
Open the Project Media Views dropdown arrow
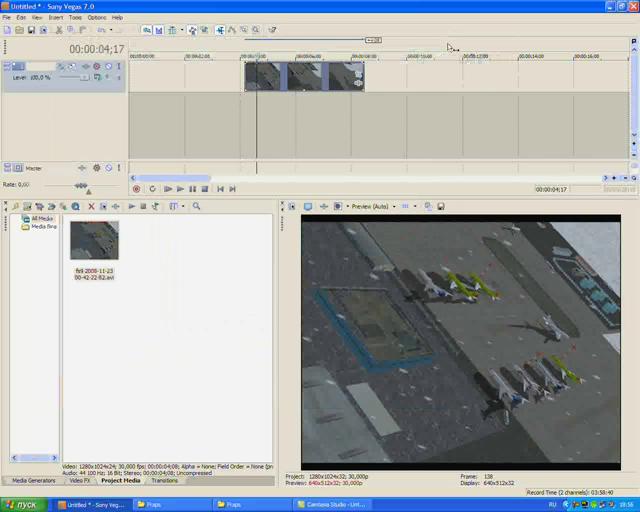(x=183, y=206)
